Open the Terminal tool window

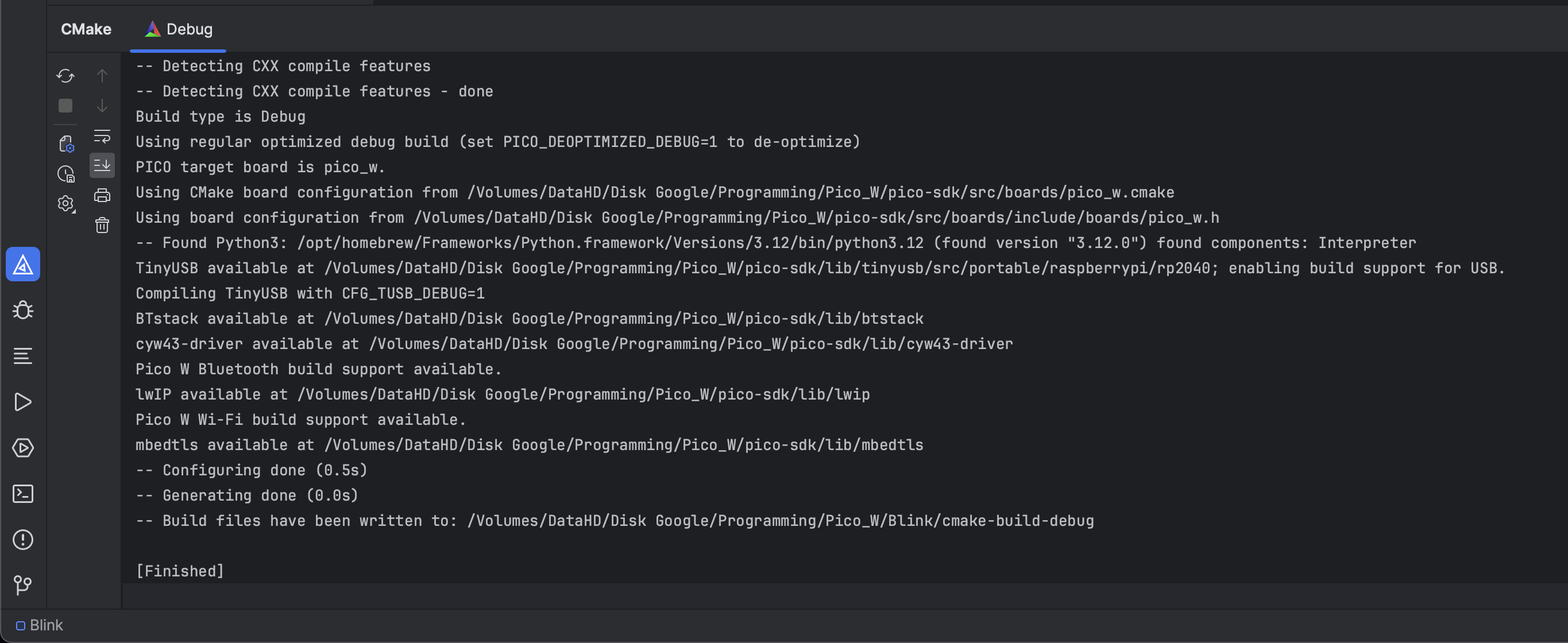[x=23, y=493]
